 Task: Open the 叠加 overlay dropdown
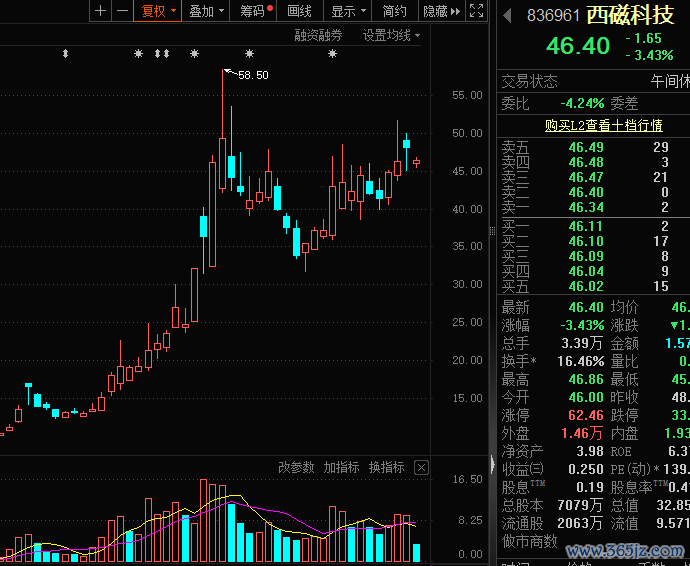[206, 11]
